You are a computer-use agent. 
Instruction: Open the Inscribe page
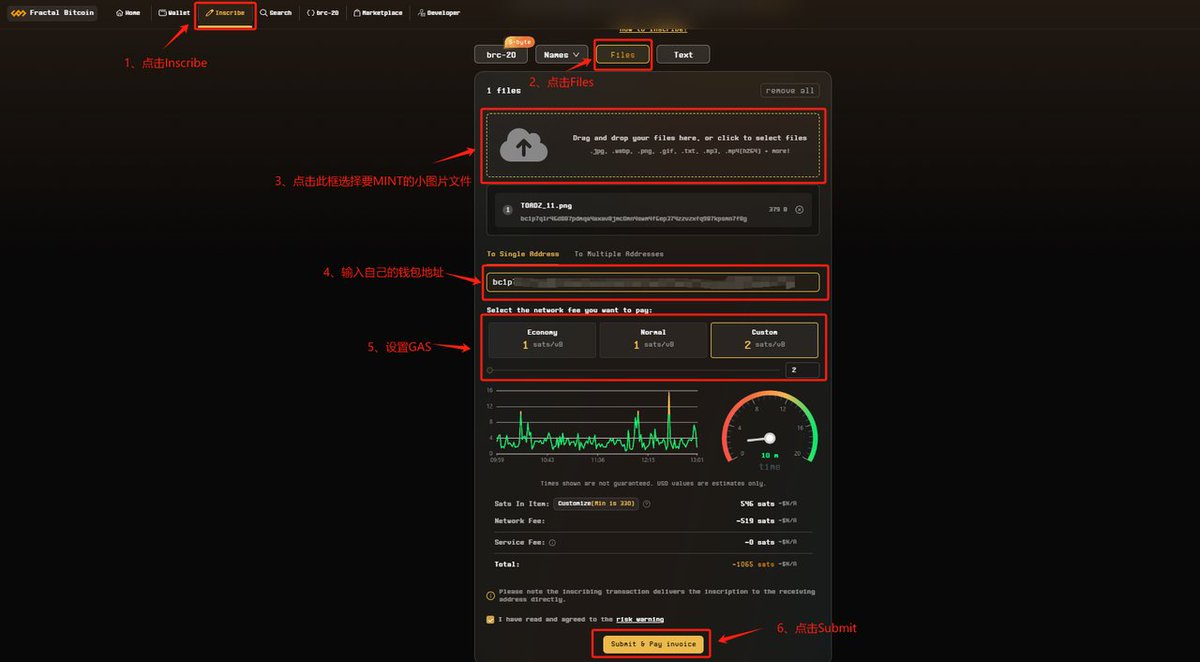coord(225,13)
